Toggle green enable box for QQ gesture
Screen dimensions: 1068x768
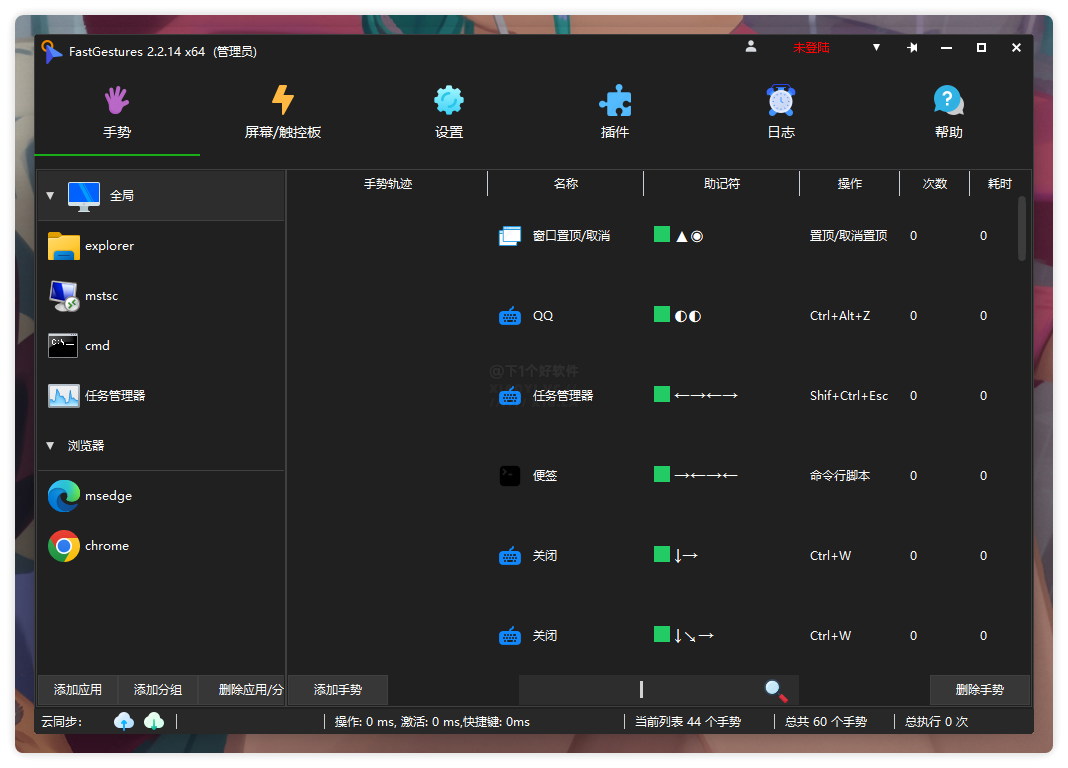tap(661, 314)
